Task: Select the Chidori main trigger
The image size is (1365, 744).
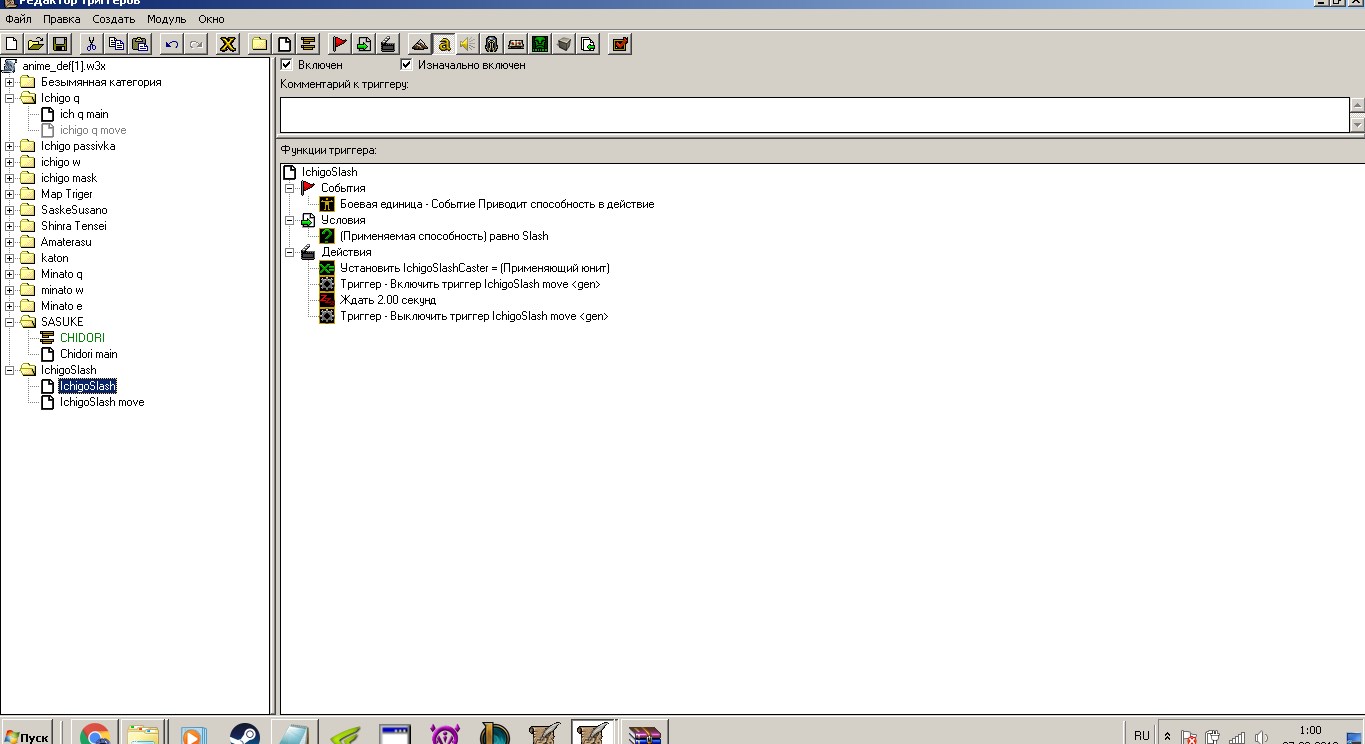Action: 88,354
